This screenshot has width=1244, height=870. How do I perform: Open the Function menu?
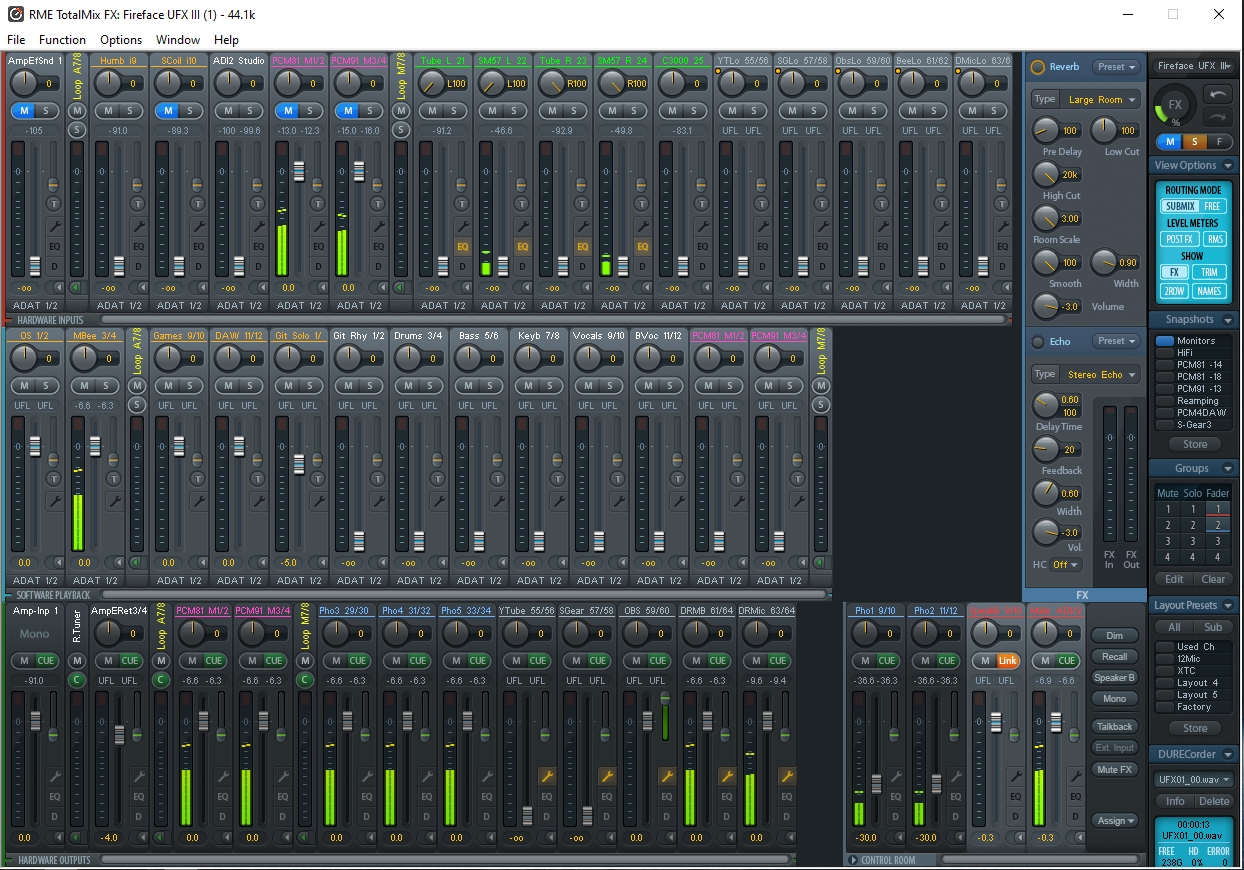point(62,40)
